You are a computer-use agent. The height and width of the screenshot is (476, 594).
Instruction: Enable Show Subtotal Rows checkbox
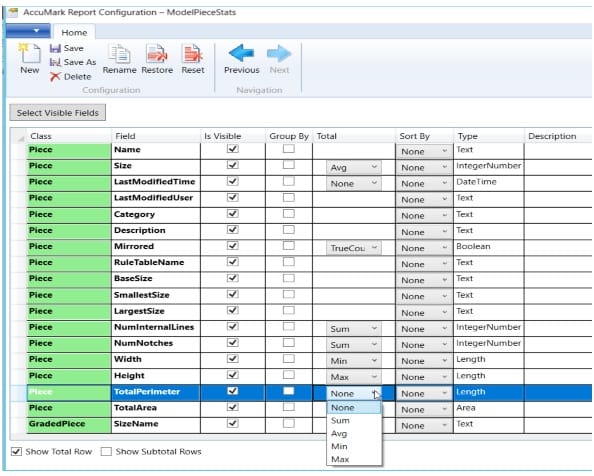(106, 451)
